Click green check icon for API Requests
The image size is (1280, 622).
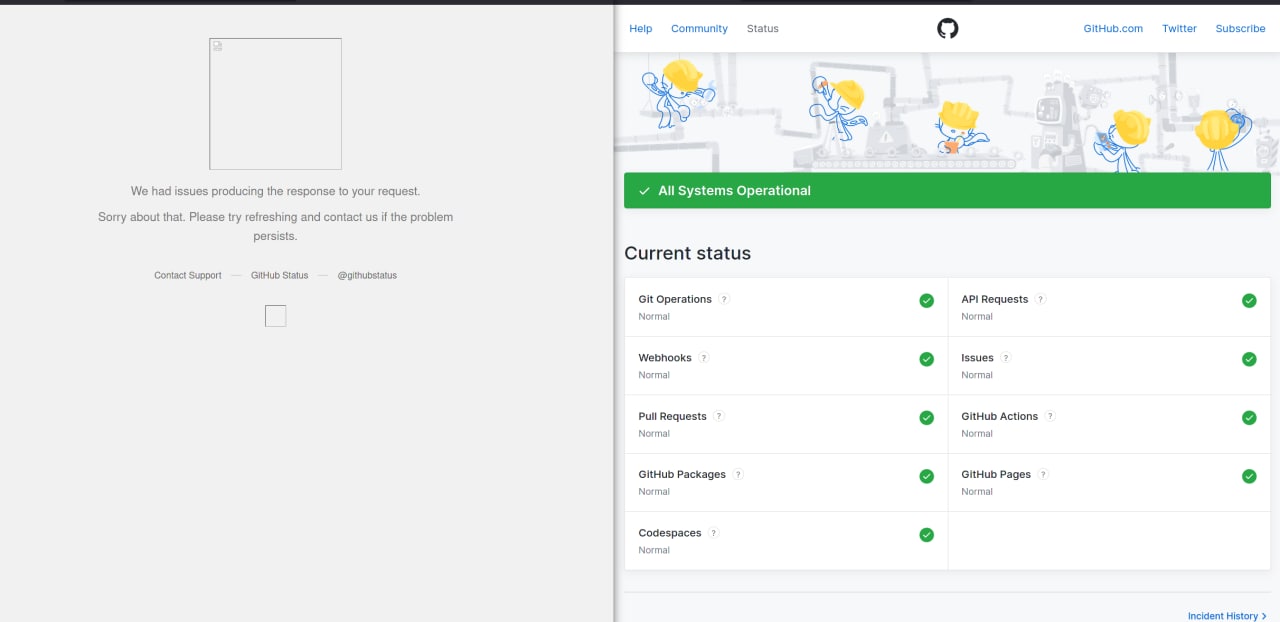point(1249,300)
